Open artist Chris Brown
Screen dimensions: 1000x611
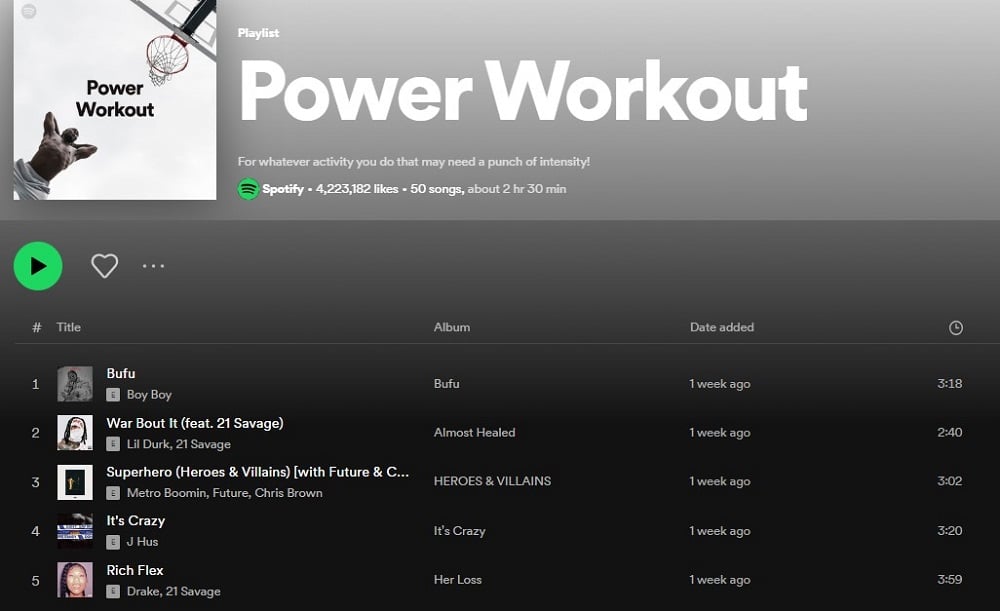[288, 493]
